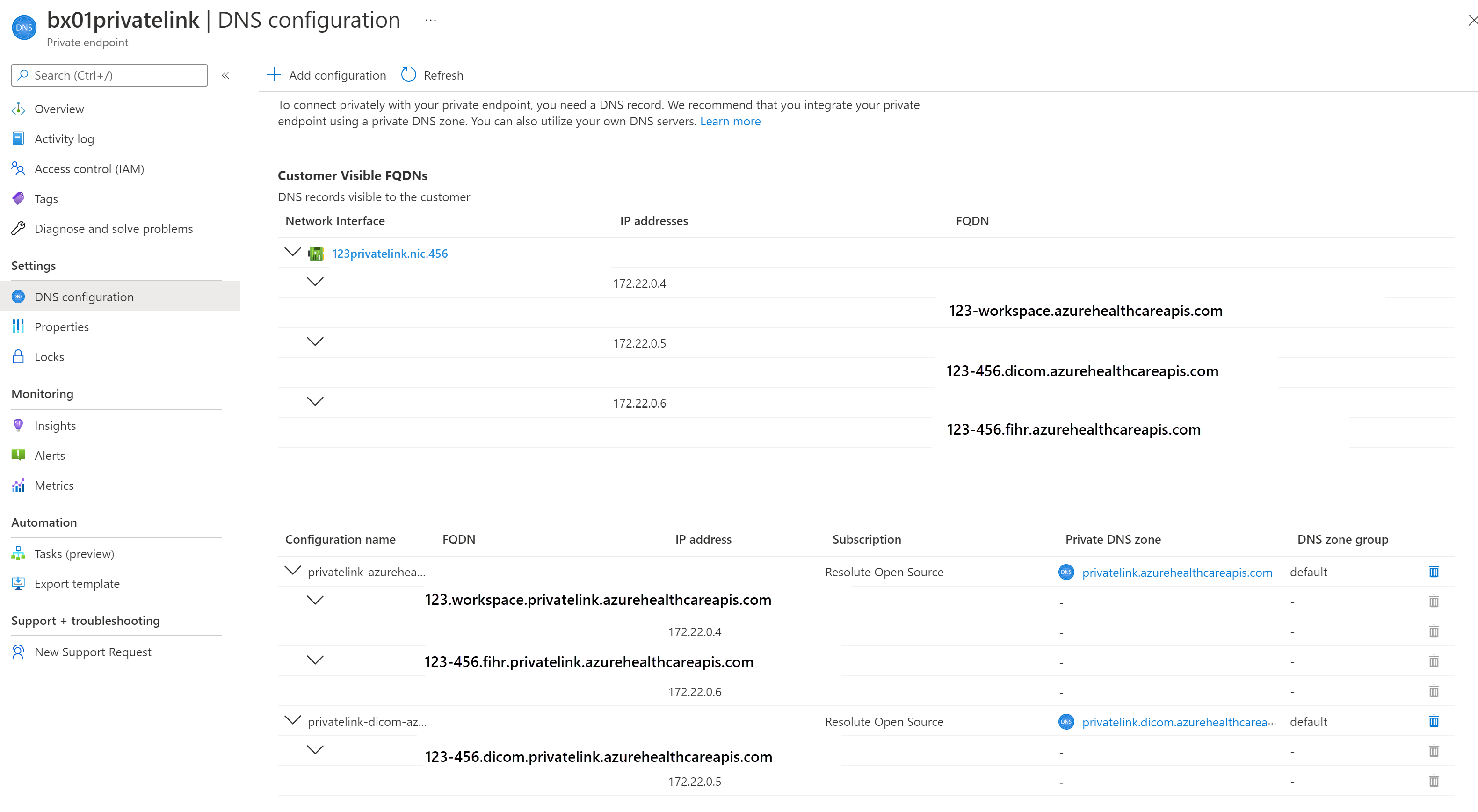This screenshot has width=1478, height=812.
Task: Expand the privatelink-azurehea configuration row
Action: click(291, 571)
